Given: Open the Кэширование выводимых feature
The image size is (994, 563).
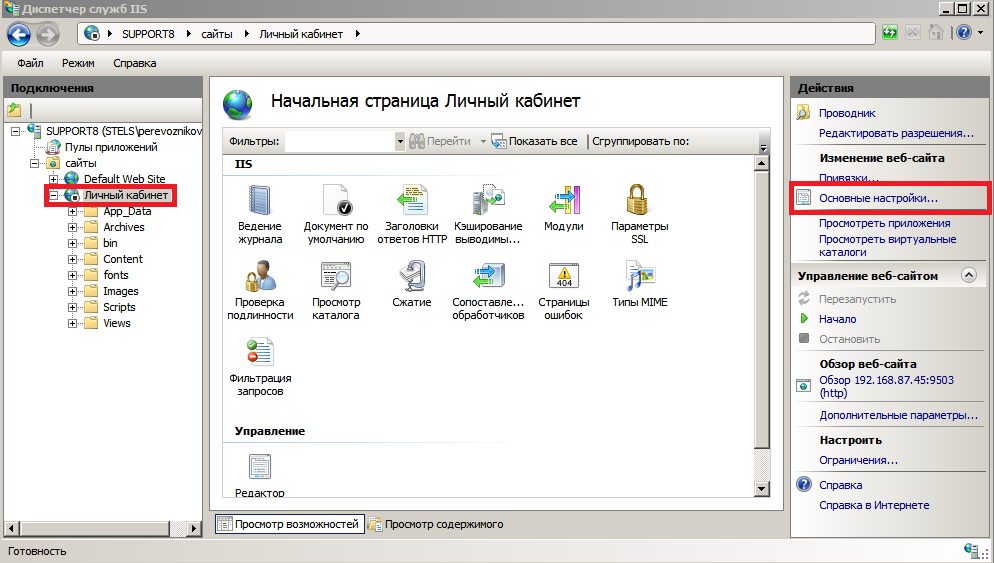Looking at the screenshot, I should (488, 214).
